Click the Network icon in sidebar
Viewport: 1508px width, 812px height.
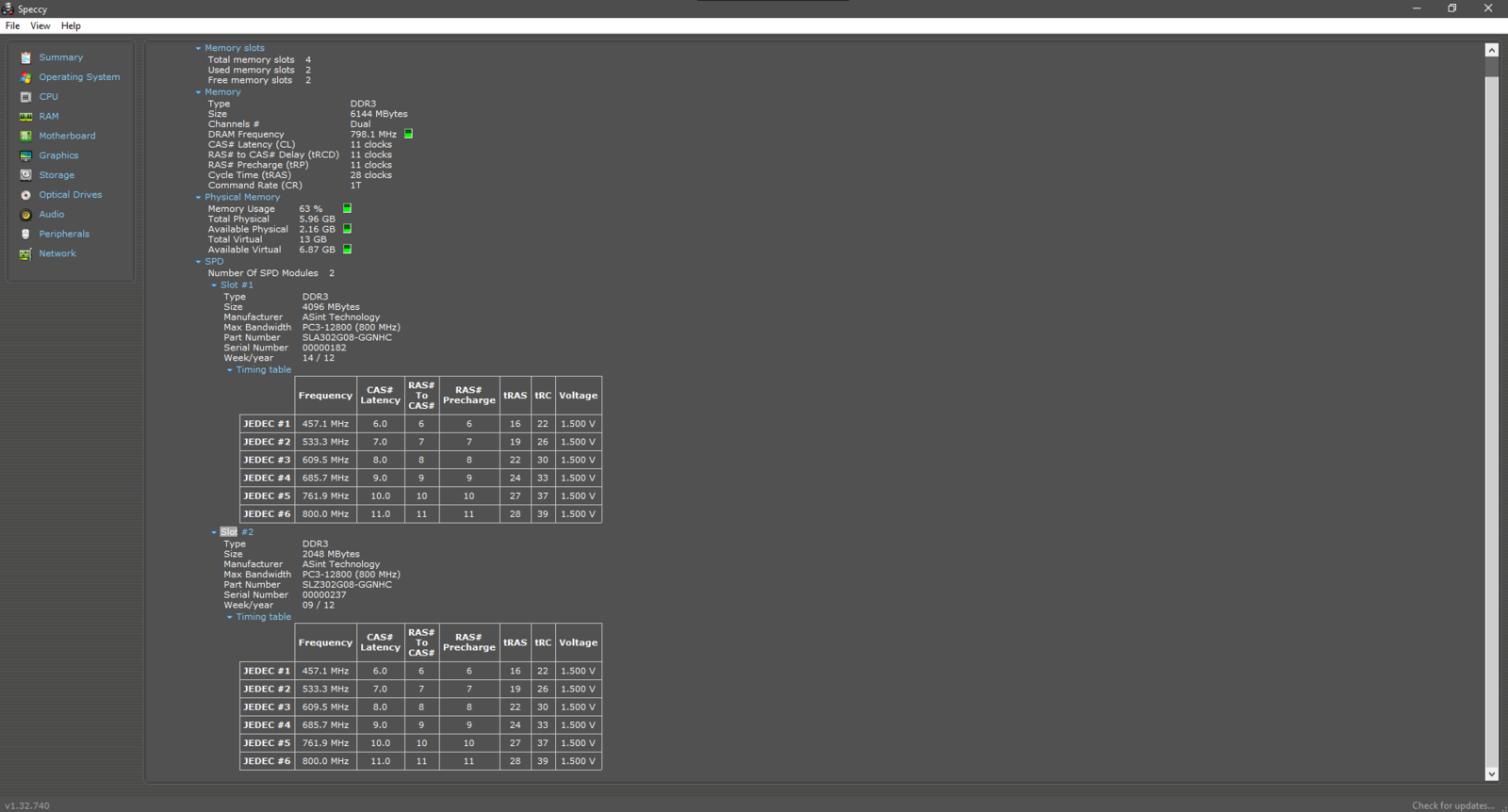(25, 253)
